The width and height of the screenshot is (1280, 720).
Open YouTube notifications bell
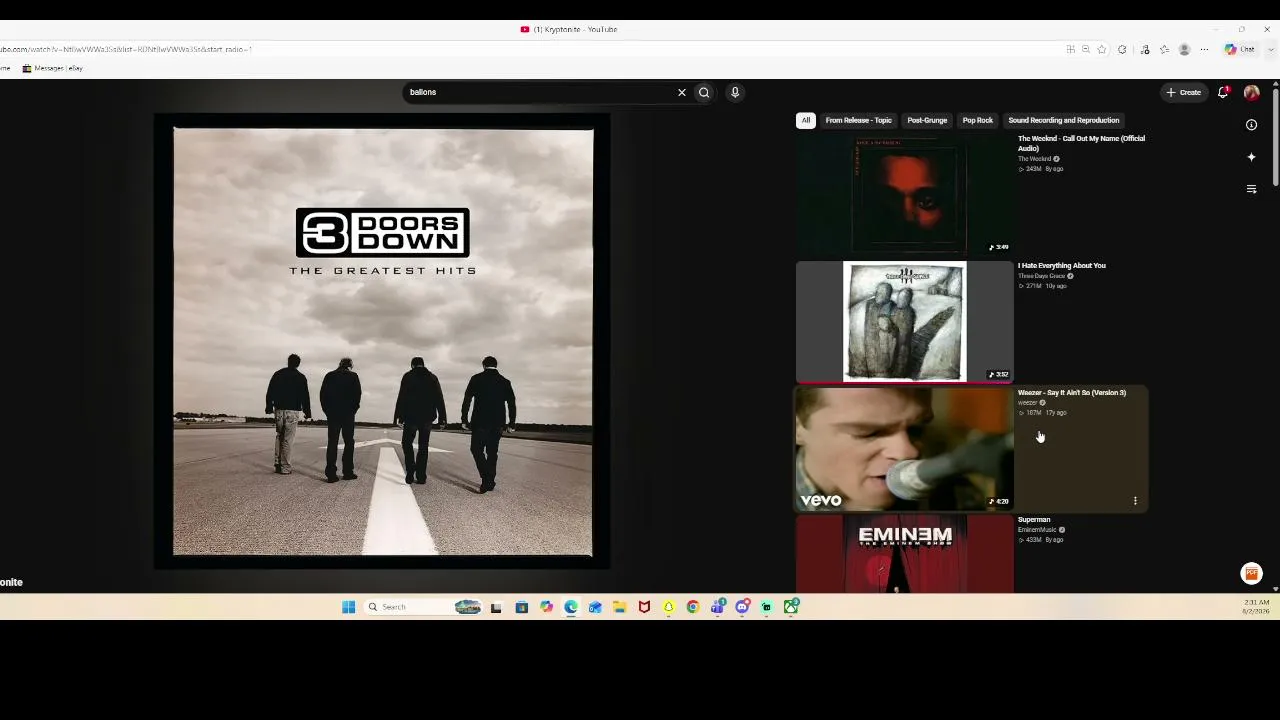pos(1223,92)
